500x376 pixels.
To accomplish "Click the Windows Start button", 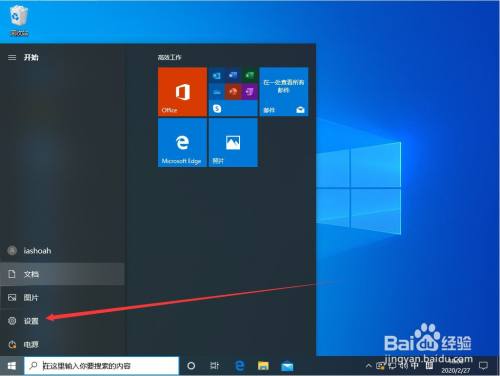I will click(12, 366).
